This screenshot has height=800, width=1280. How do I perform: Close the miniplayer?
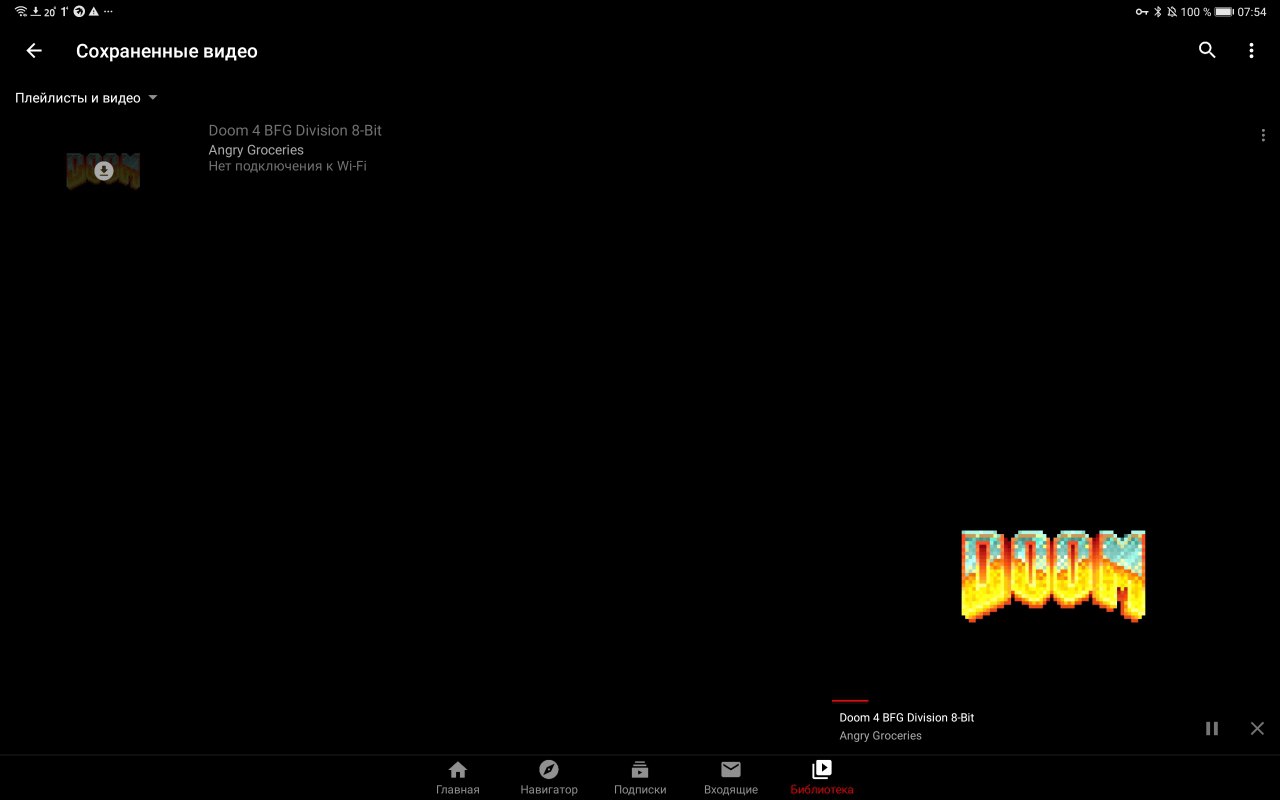[x=1257, y=728]
